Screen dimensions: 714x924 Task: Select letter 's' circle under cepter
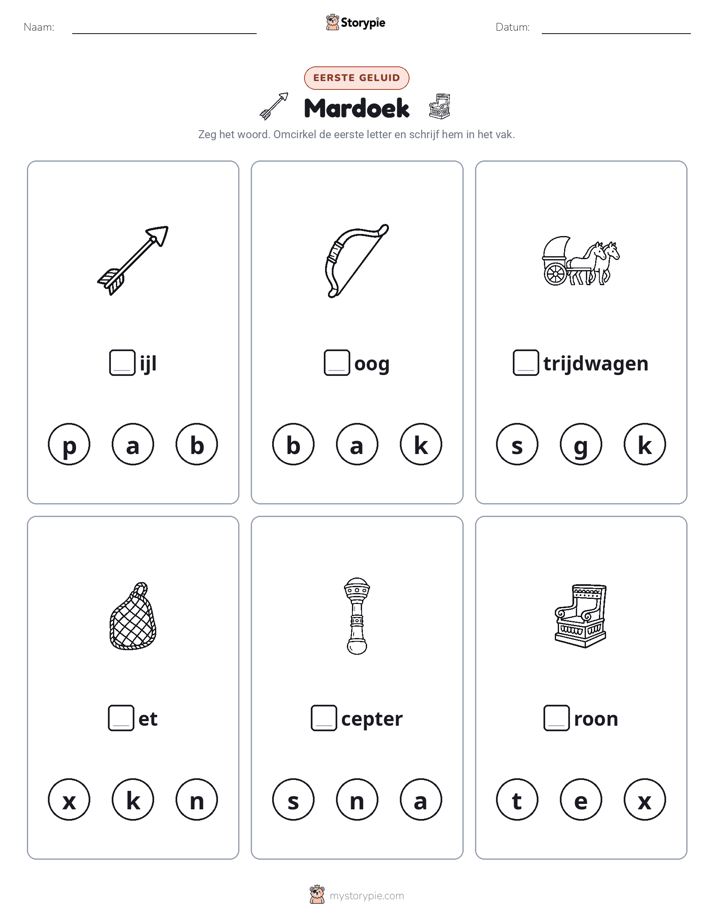[293, 800]
